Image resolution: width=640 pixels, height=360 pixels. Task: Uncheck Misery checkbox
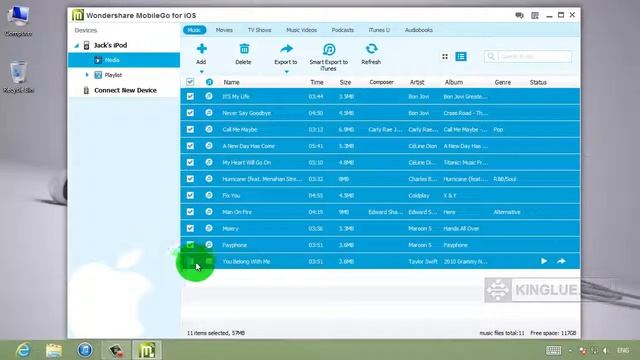(x=190, y=229)
